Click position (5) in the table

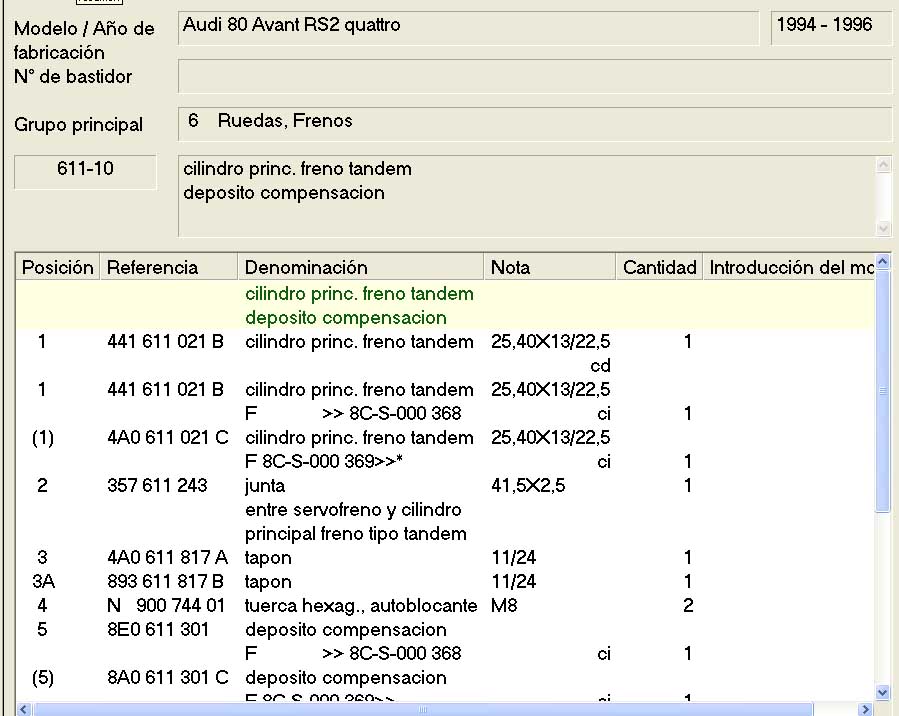42,678
